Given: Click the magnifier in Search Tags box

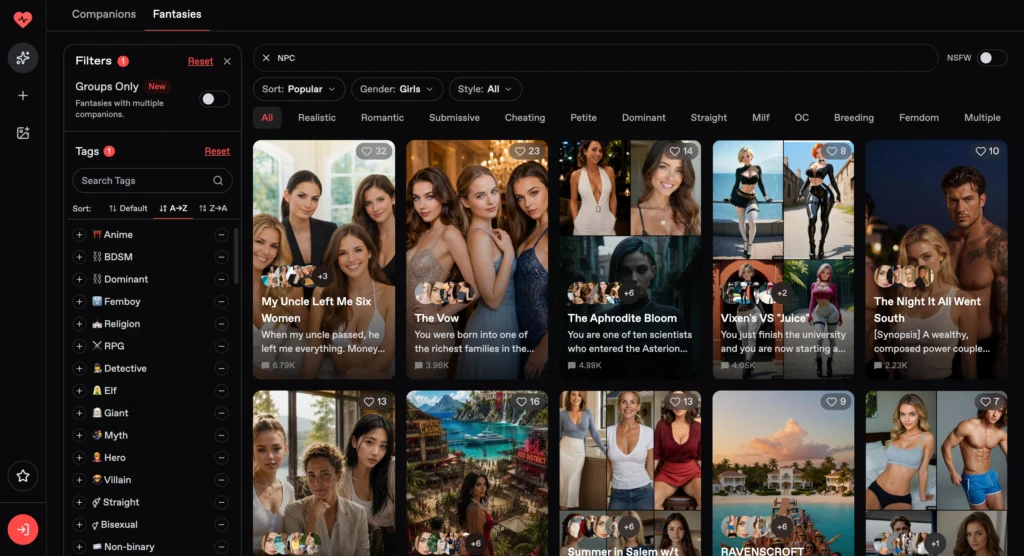Looking at the screenshot, I should pyautogui.click(x=218, y=180).
